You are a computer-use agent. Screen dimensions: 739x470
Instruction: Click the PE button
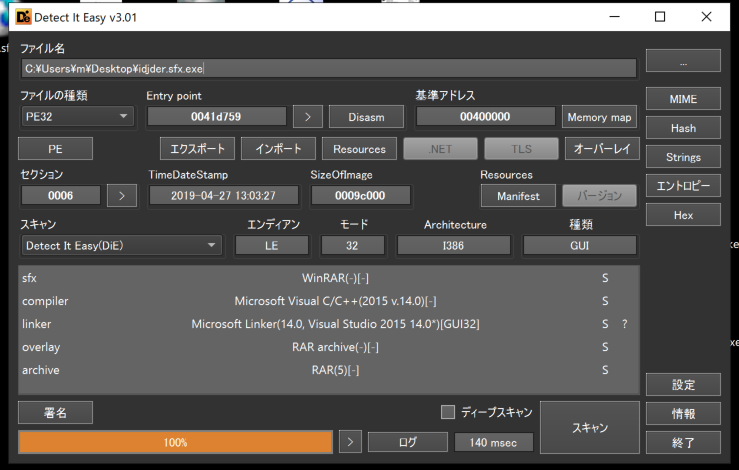(x=55, y=149)
